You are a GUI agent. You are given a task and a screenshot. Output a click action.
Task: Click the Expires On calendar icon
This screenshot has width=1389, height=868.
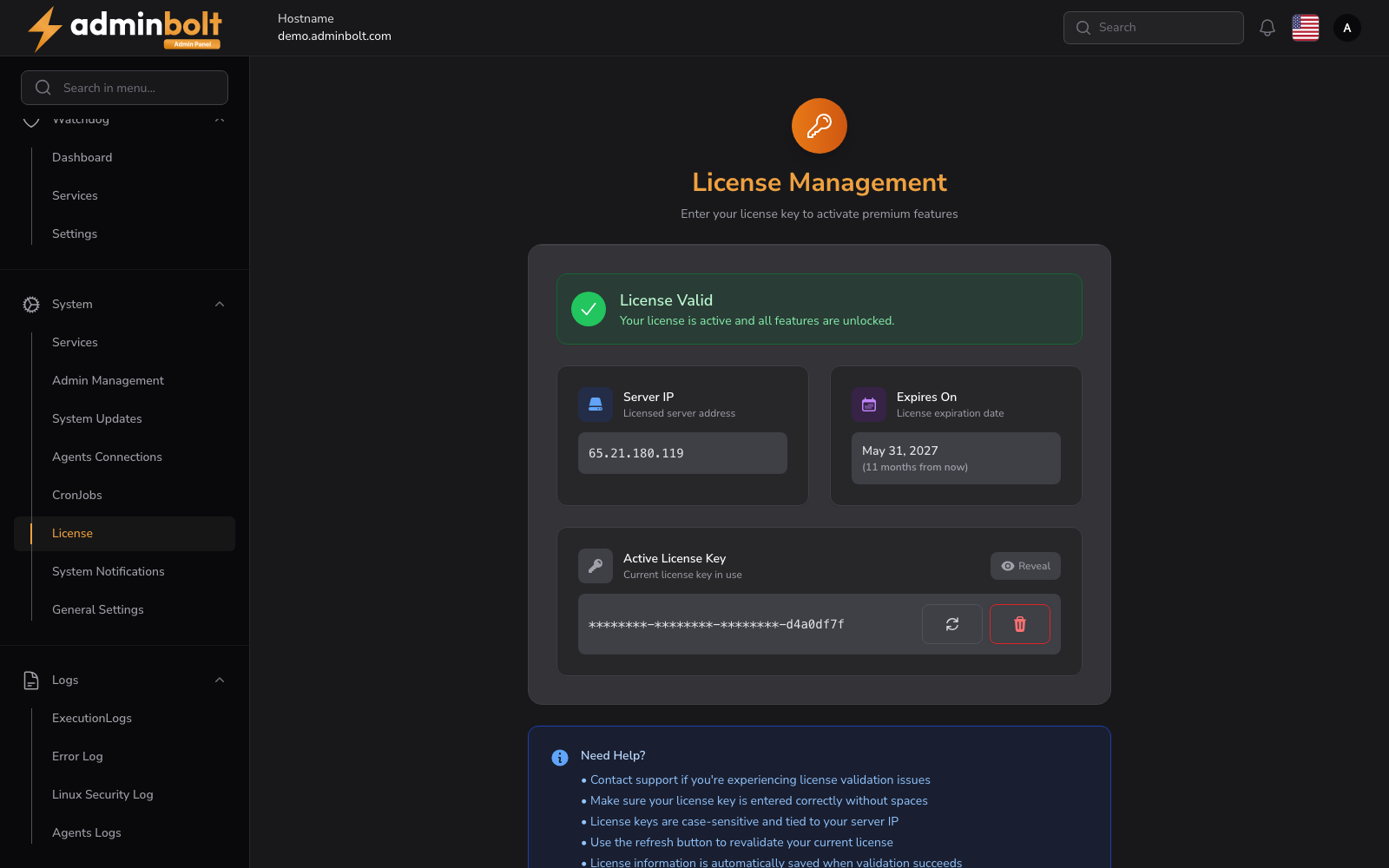869,404
